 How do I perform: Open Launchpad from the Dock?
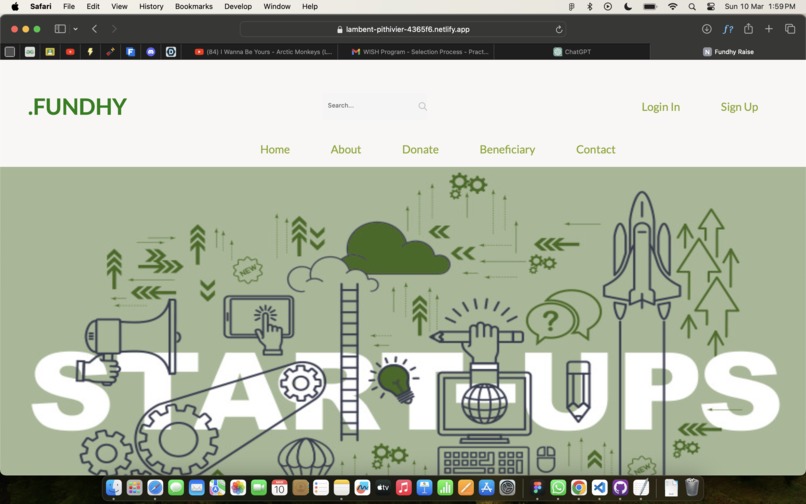(134, 487)
